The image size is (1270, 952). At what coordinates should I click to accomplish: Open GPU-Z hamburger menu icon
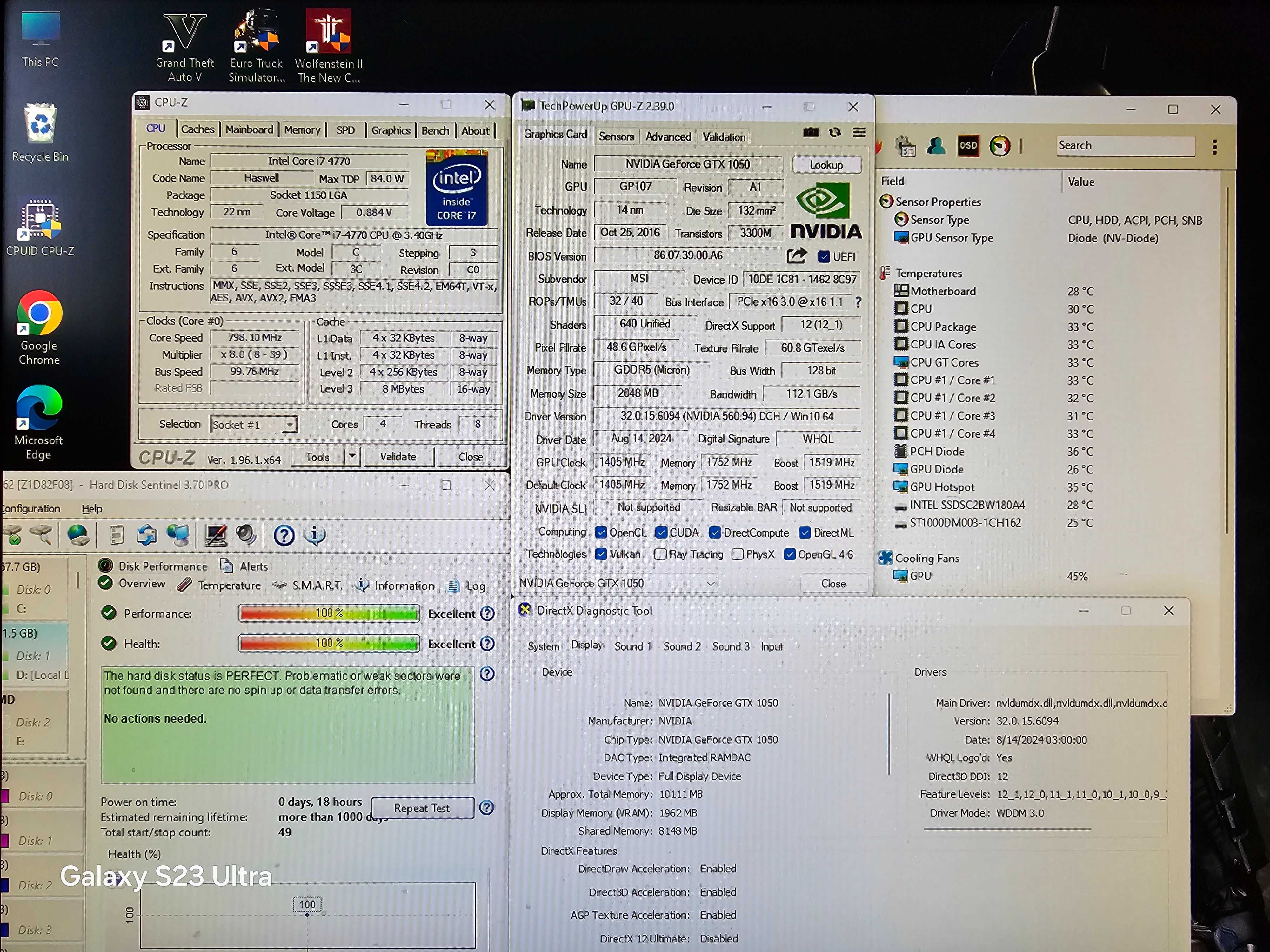(859, 133)
